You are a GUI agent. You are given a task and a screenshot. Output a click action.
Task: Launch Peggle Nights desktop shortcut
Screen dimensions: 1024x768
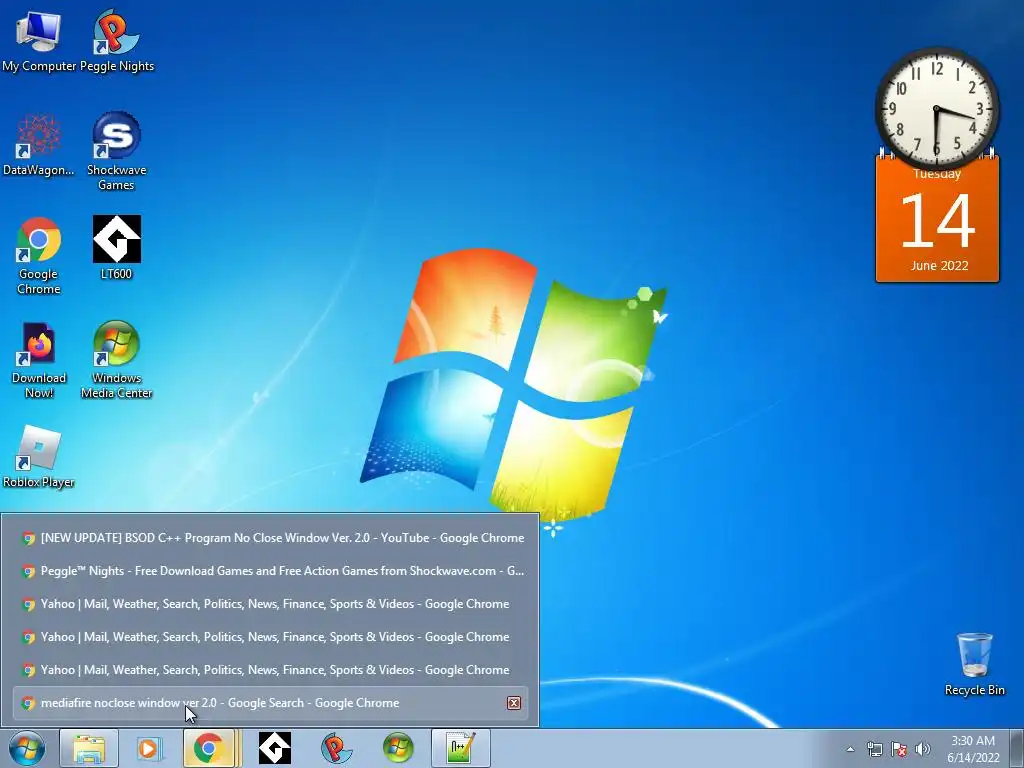point(116,40)
